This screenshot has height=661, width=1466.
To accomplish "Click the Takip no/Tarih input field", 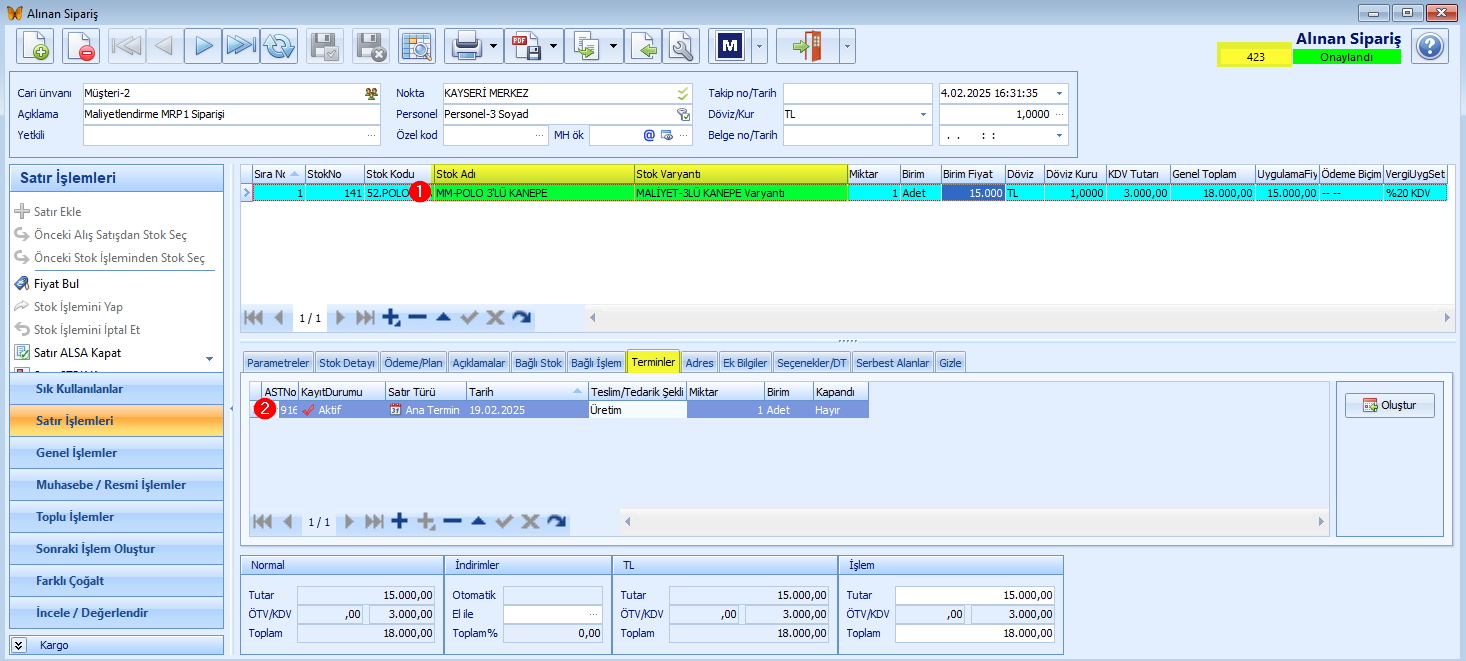I will 857,93.
